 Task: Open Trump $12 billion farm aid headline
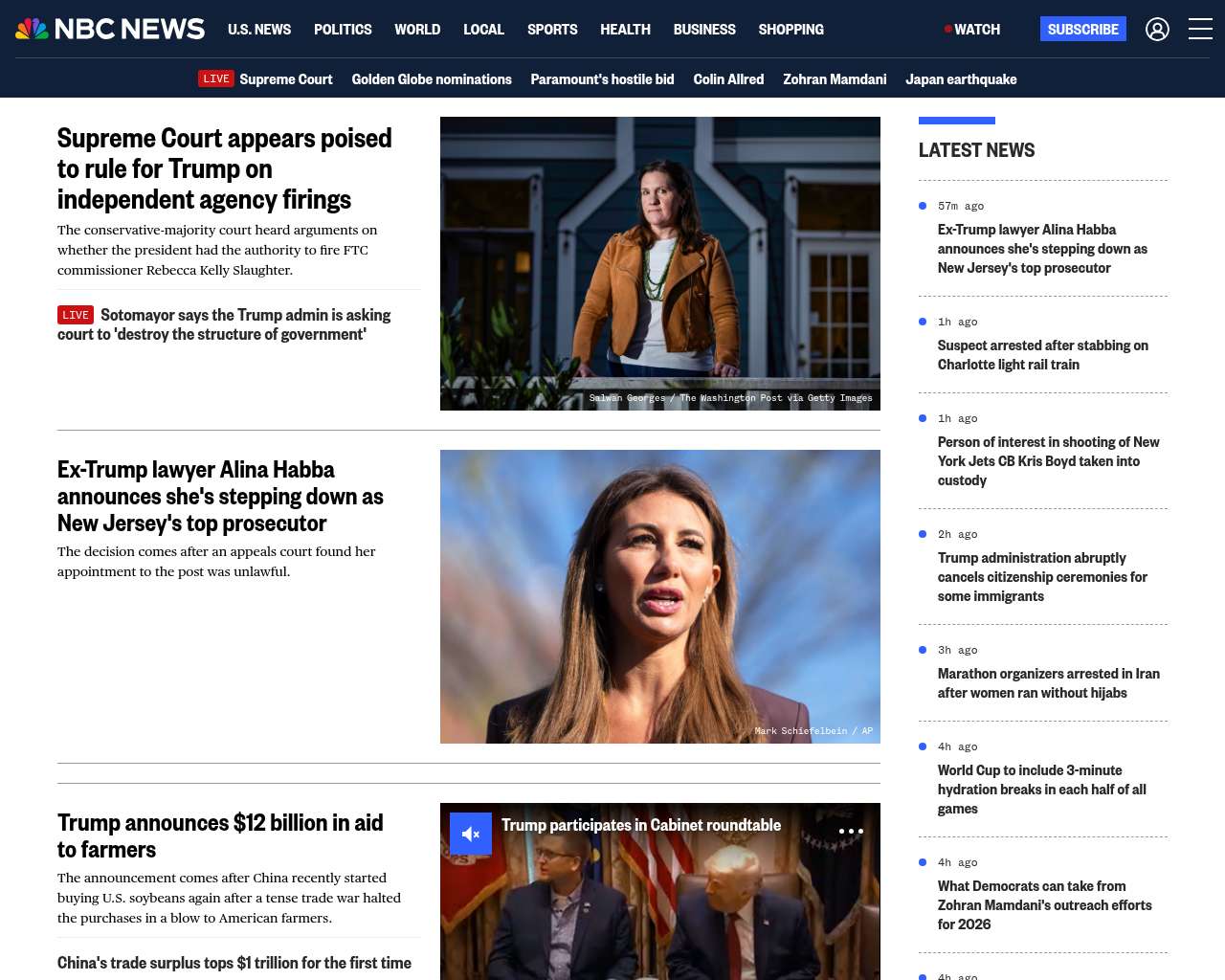point(220,835)
